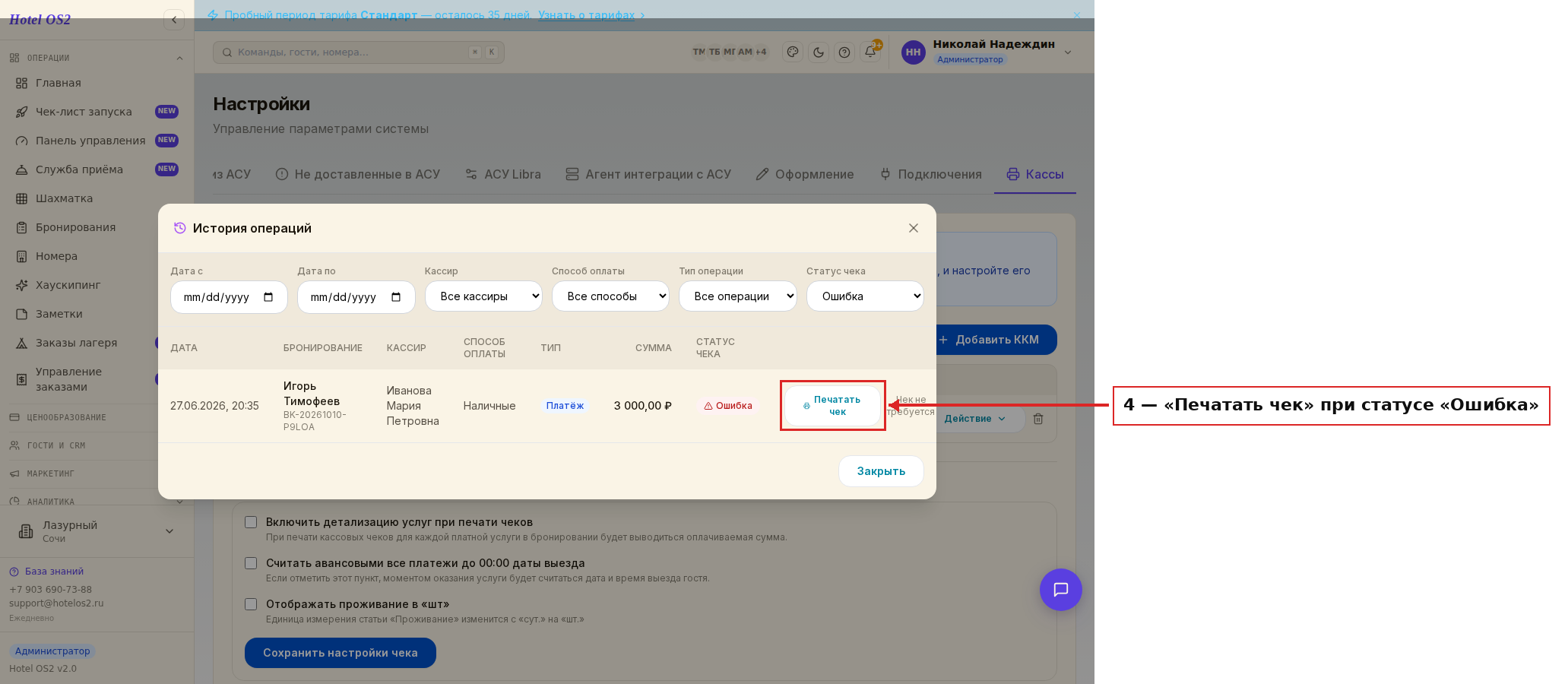Click the СУММА column header
The width and height of the screenshot is (1568, 684).
[x=654, y=348]
